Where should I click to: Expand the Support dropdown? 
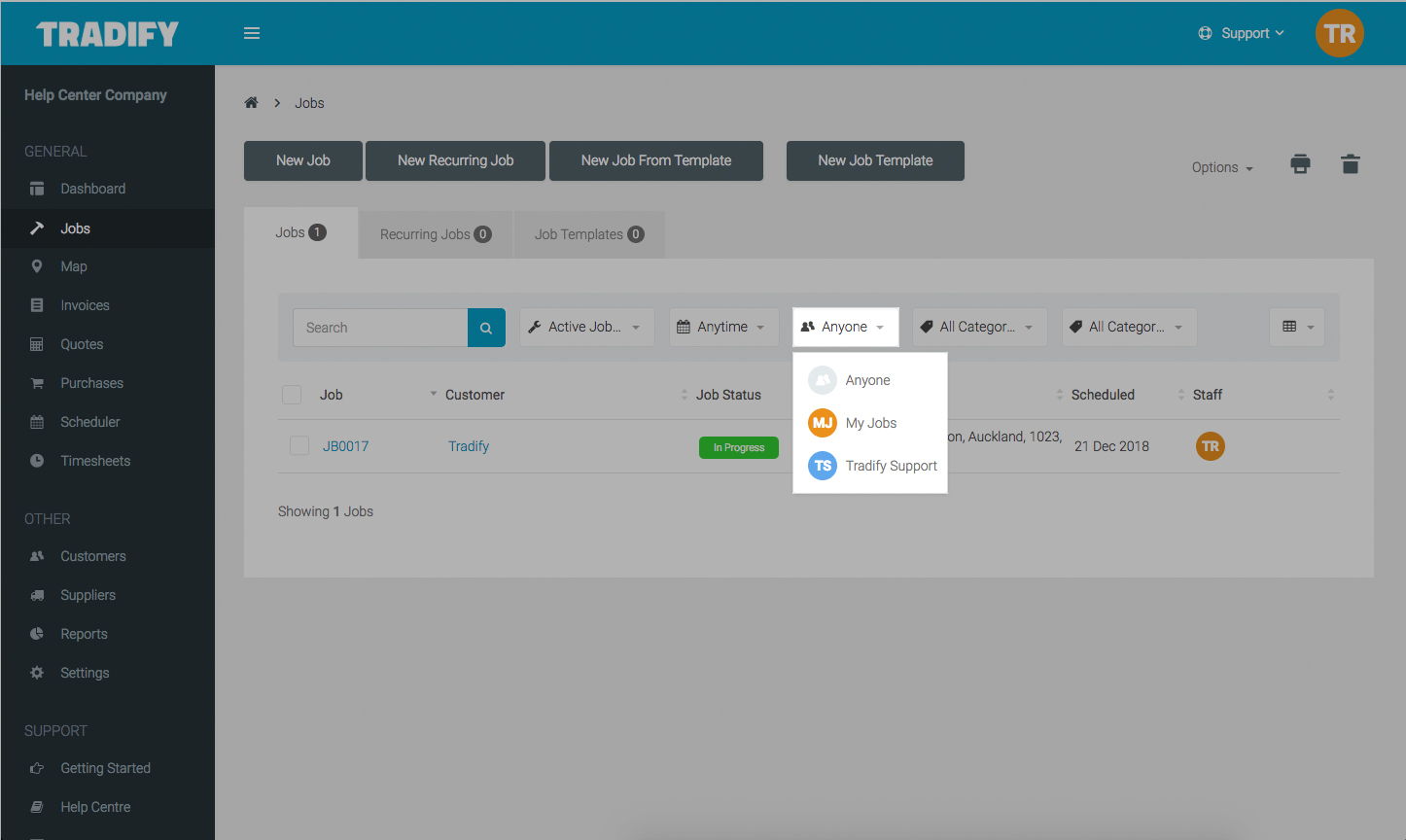(1242, 33)
